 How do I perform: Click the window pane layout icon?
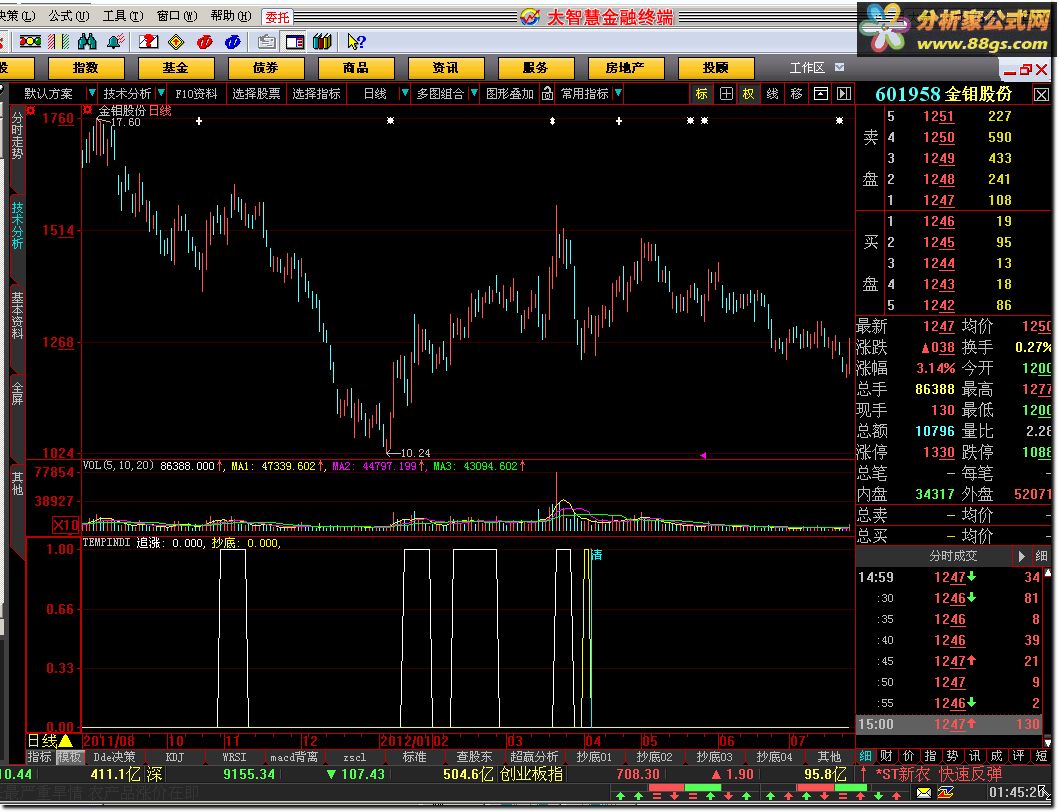pos(821,93)
